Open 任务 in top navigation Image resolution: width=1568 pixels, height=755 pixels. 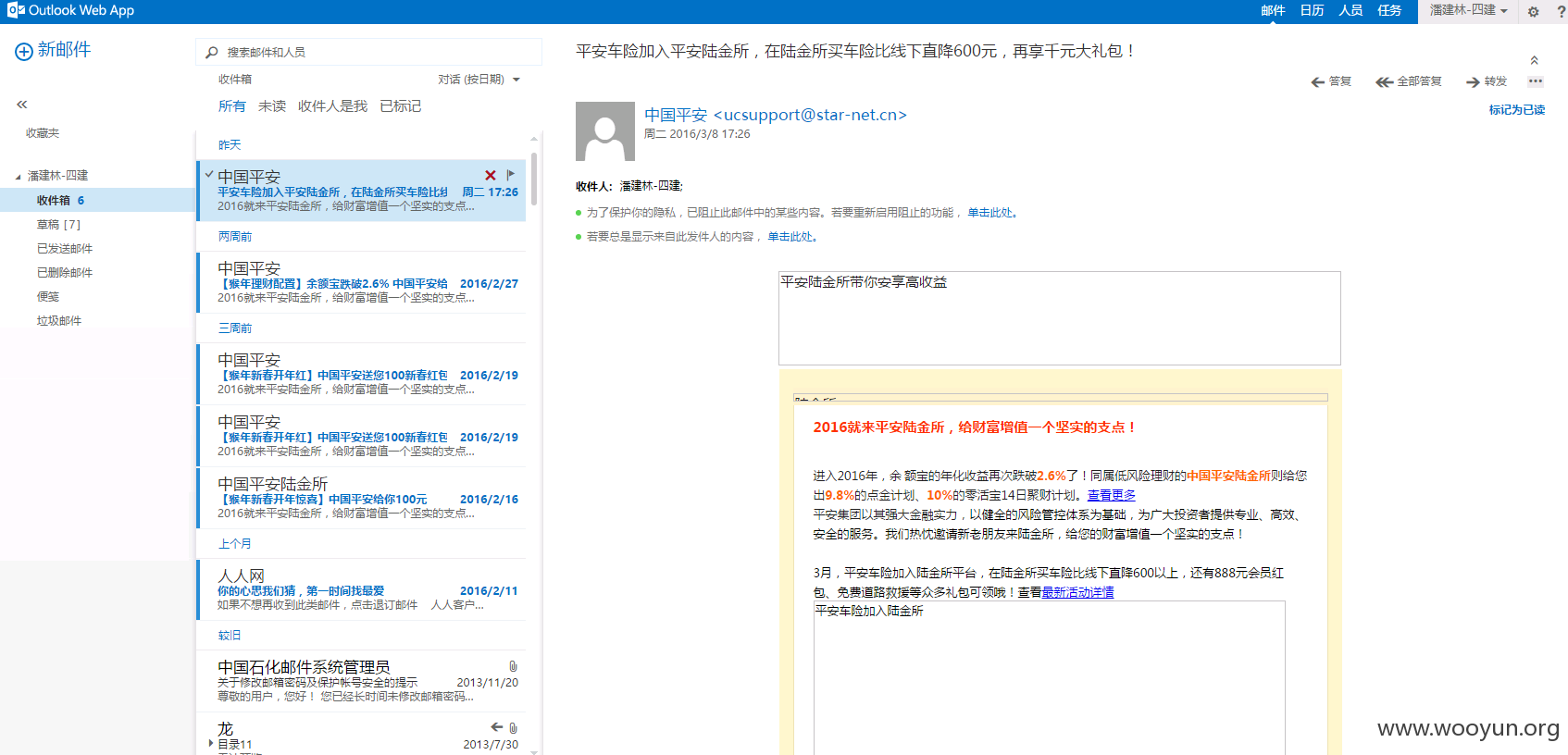1389,11
